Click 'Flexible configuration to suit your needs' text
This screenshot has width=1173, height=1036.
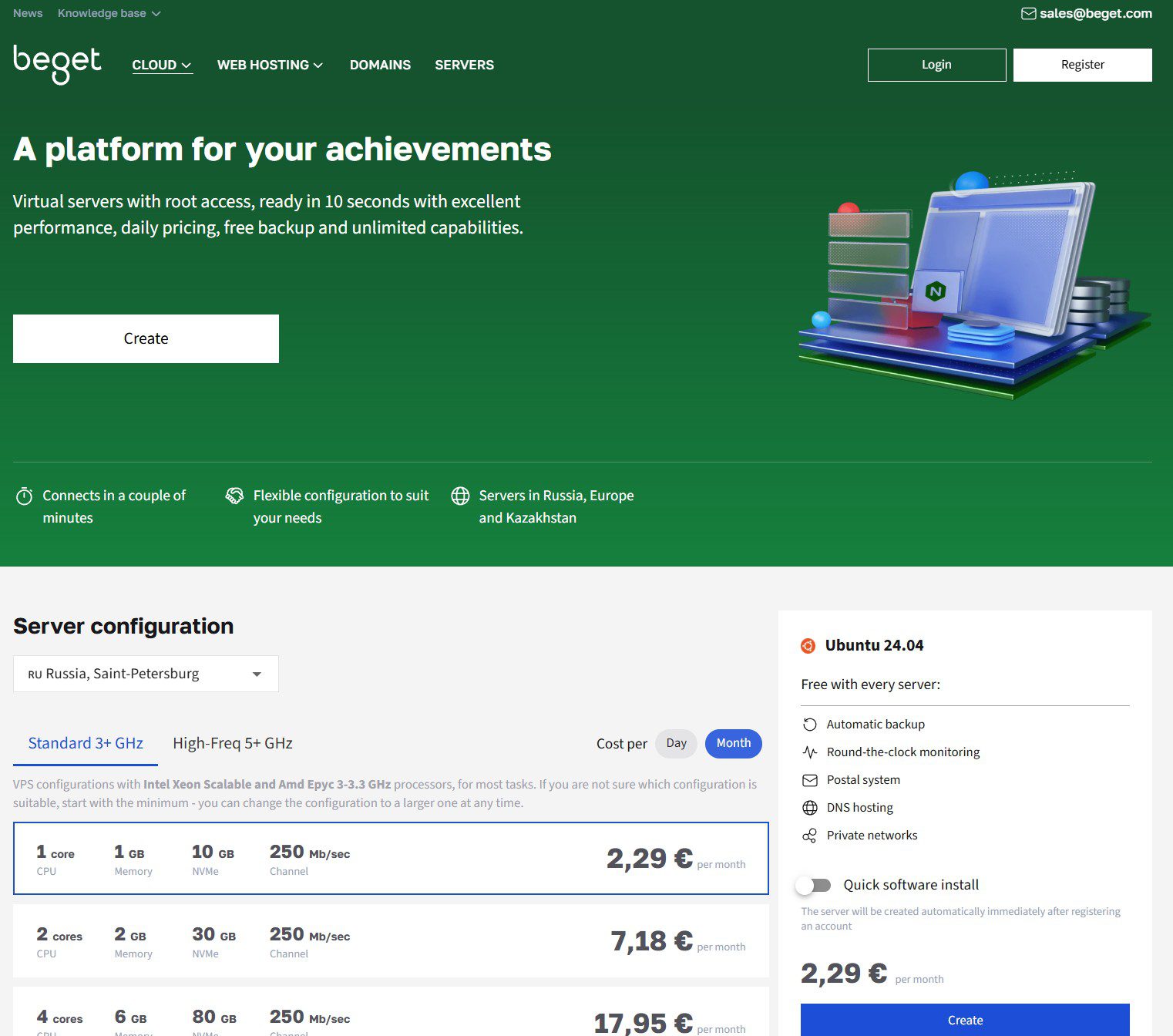(341, 506)
